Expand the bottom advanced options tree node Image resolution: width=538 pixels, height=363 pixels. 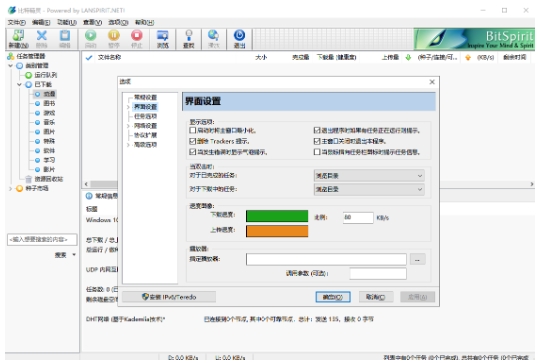click(x=128, y=145)
